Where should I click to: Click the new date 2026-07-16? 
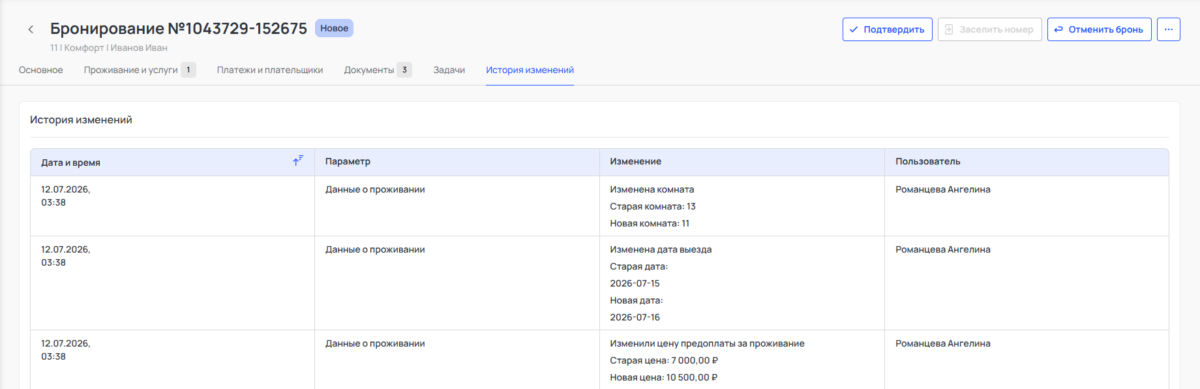[635, 317]
